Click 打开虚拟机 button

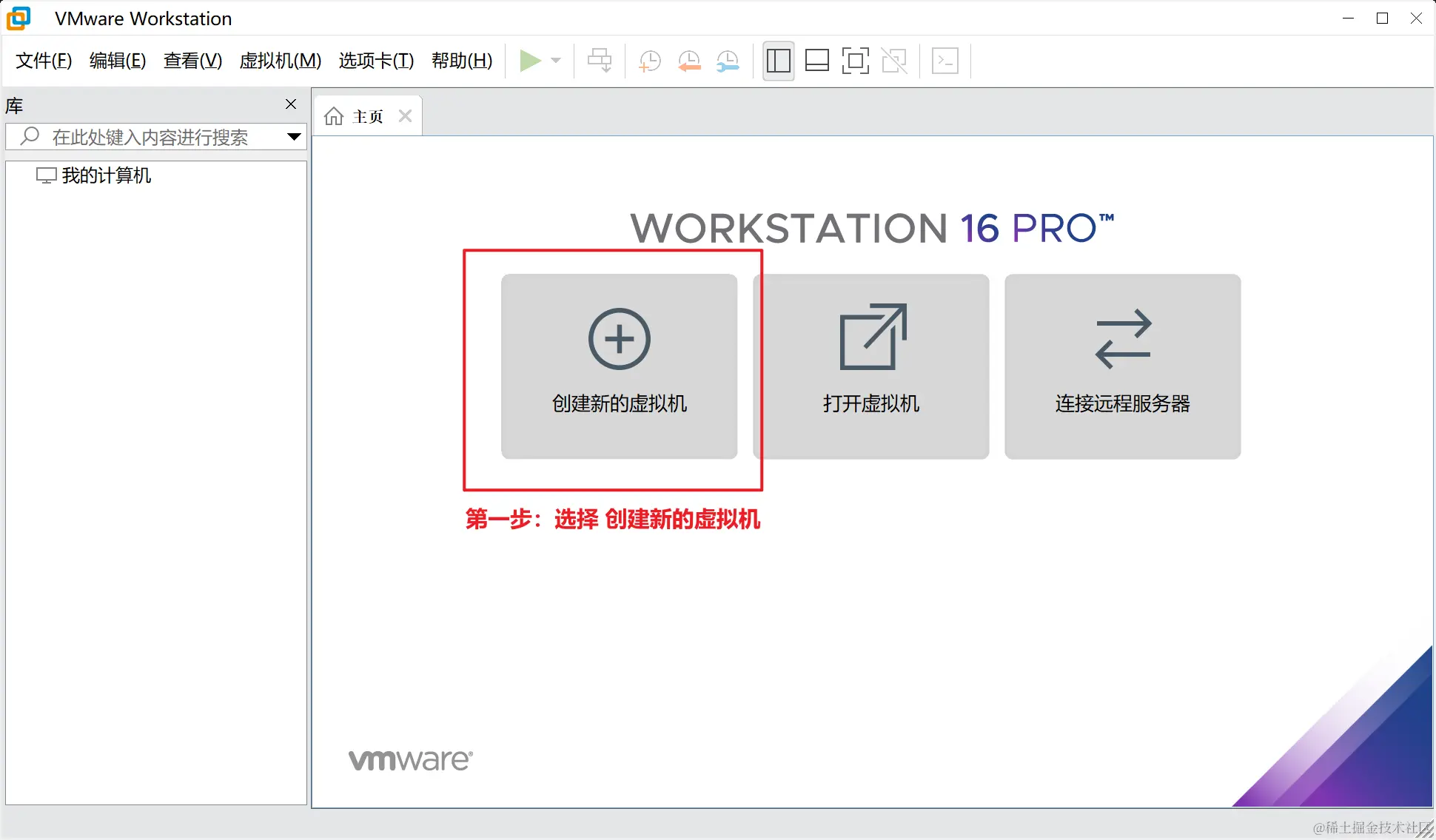871,366
